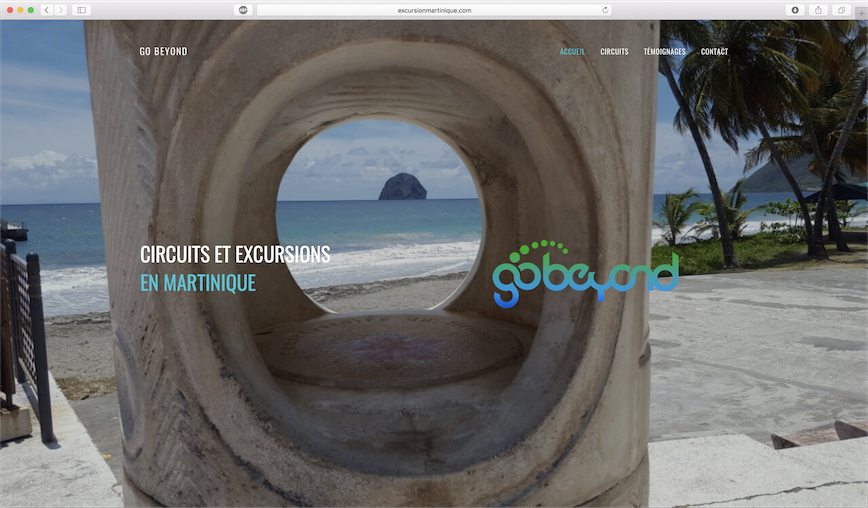The height and width of the screenshot is (508, 868).
Task: Click the colorful gobeyond logo
Action: pos(585,274)
